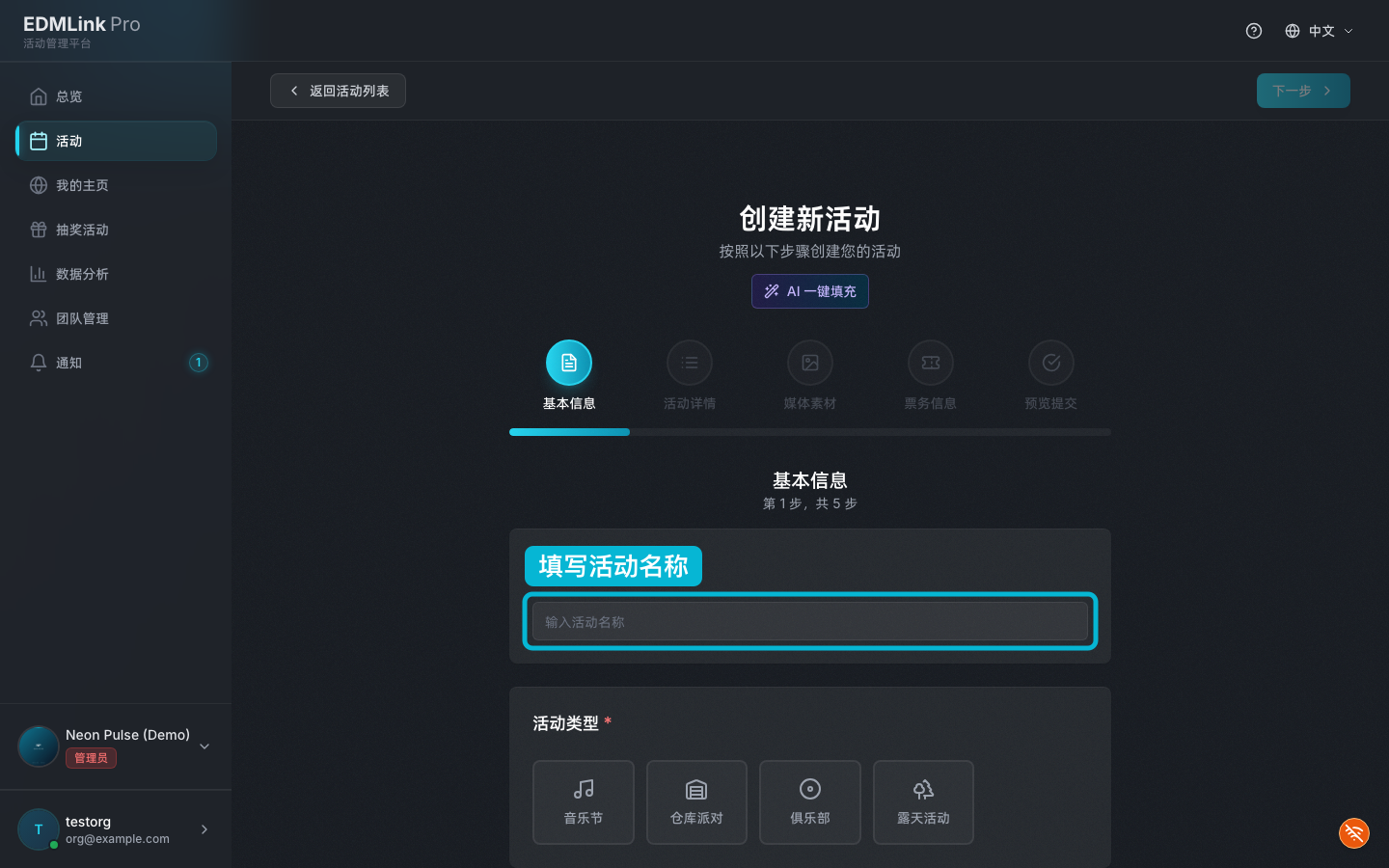Click the 基本信息 step label
The height and width of the screenshot is (868, 1389).
(x=569, y=403)
